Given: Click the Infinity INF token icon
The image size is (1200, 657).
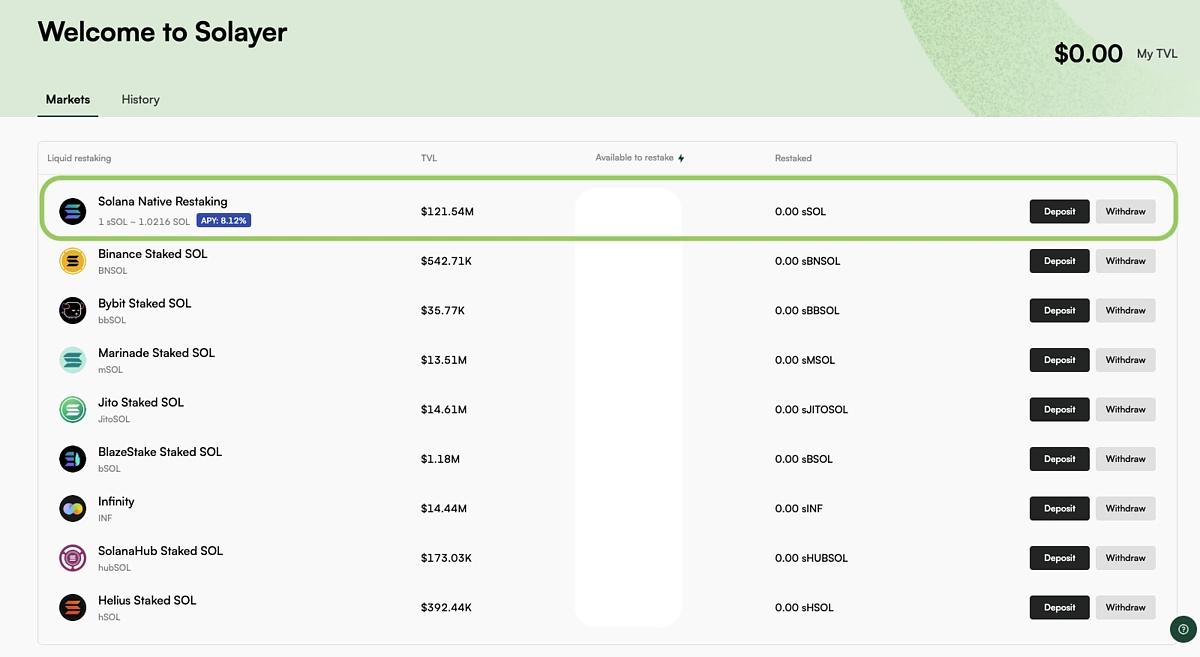Looking at the screenshot, I should (73, 508).
